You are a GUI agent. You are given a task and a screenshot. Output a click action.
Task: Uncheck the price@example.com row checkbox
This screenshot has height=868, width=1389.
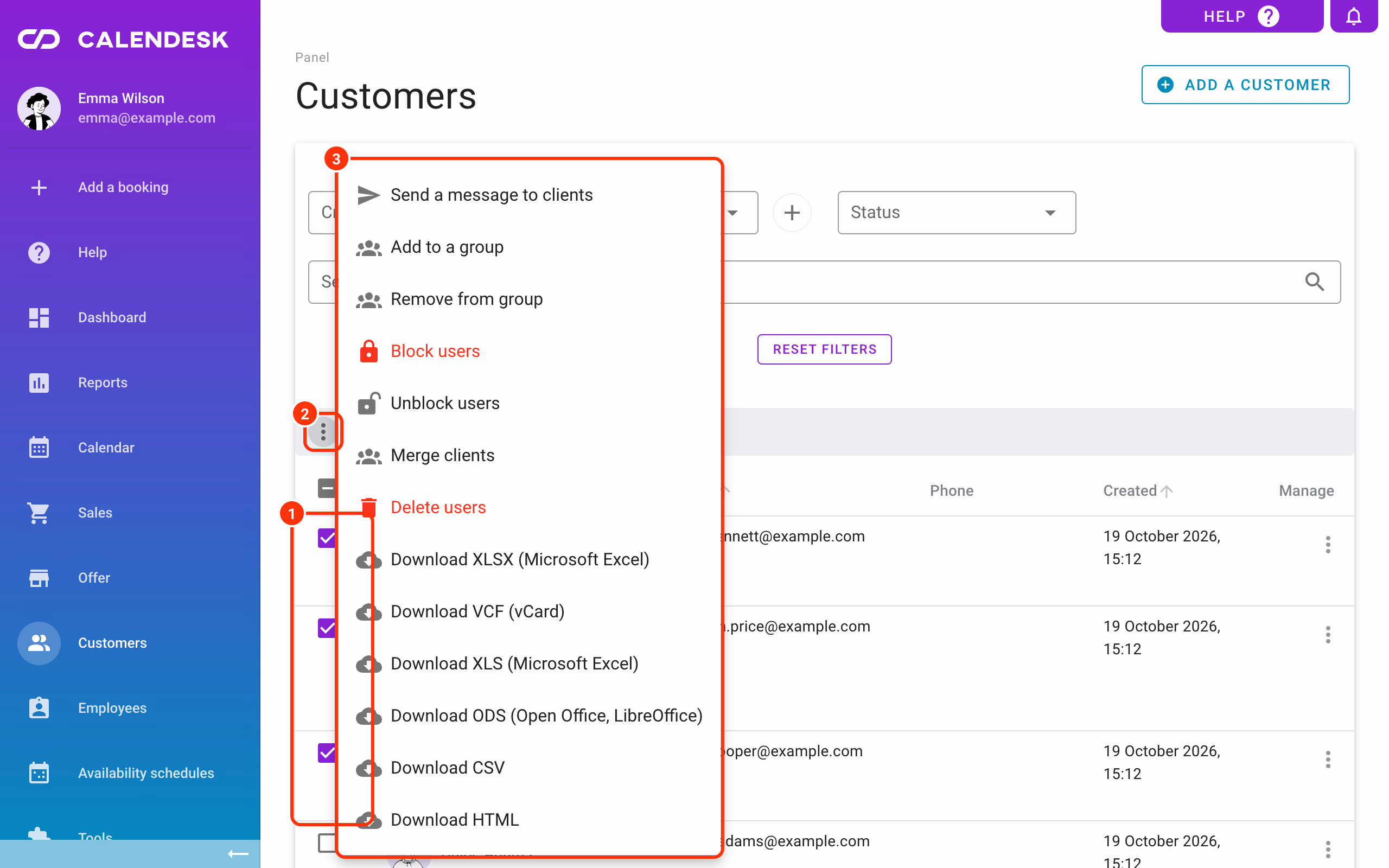327,629
